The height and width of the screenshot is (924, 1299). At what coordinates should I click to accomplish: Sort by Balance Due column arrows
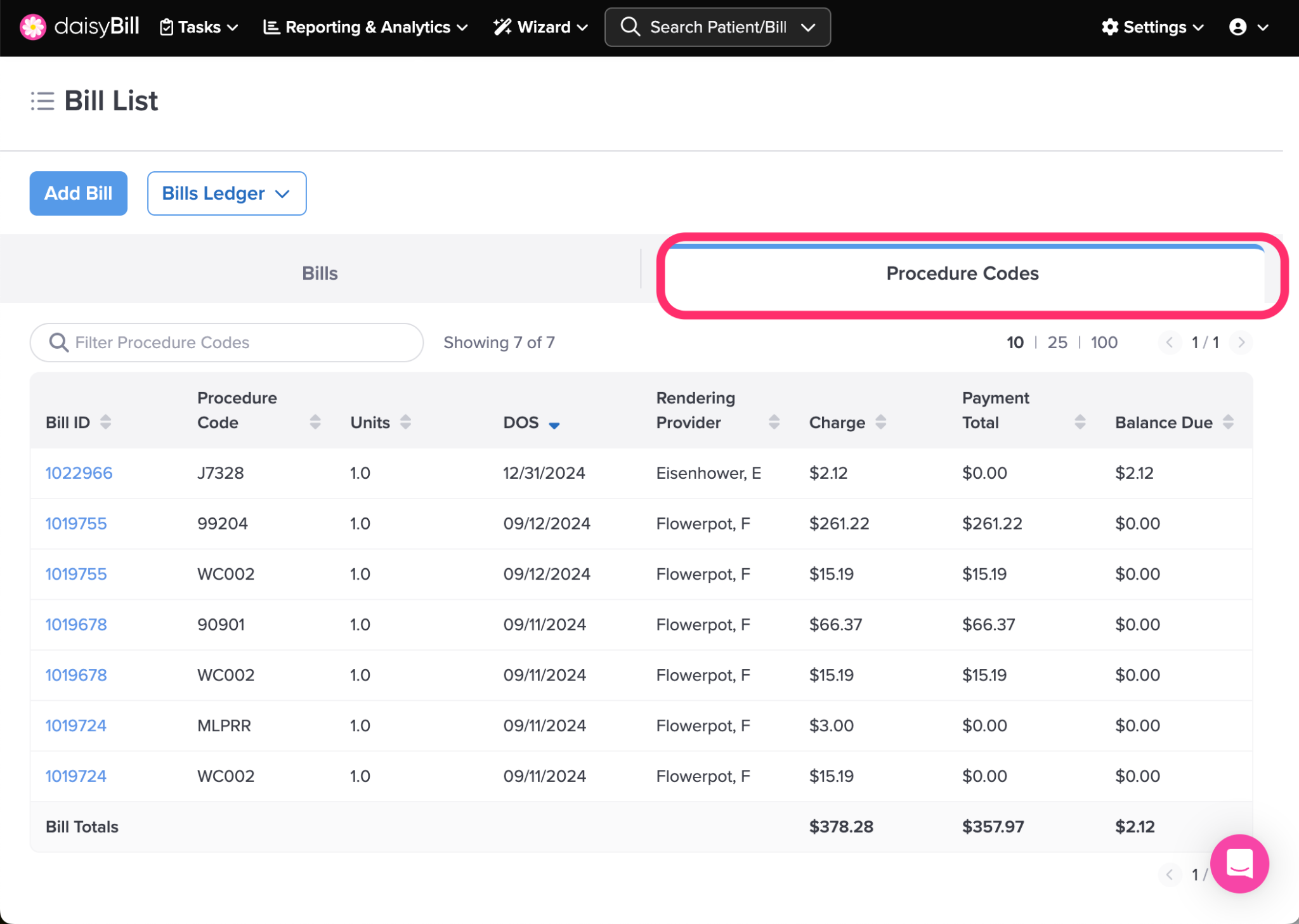[1228, 422]
